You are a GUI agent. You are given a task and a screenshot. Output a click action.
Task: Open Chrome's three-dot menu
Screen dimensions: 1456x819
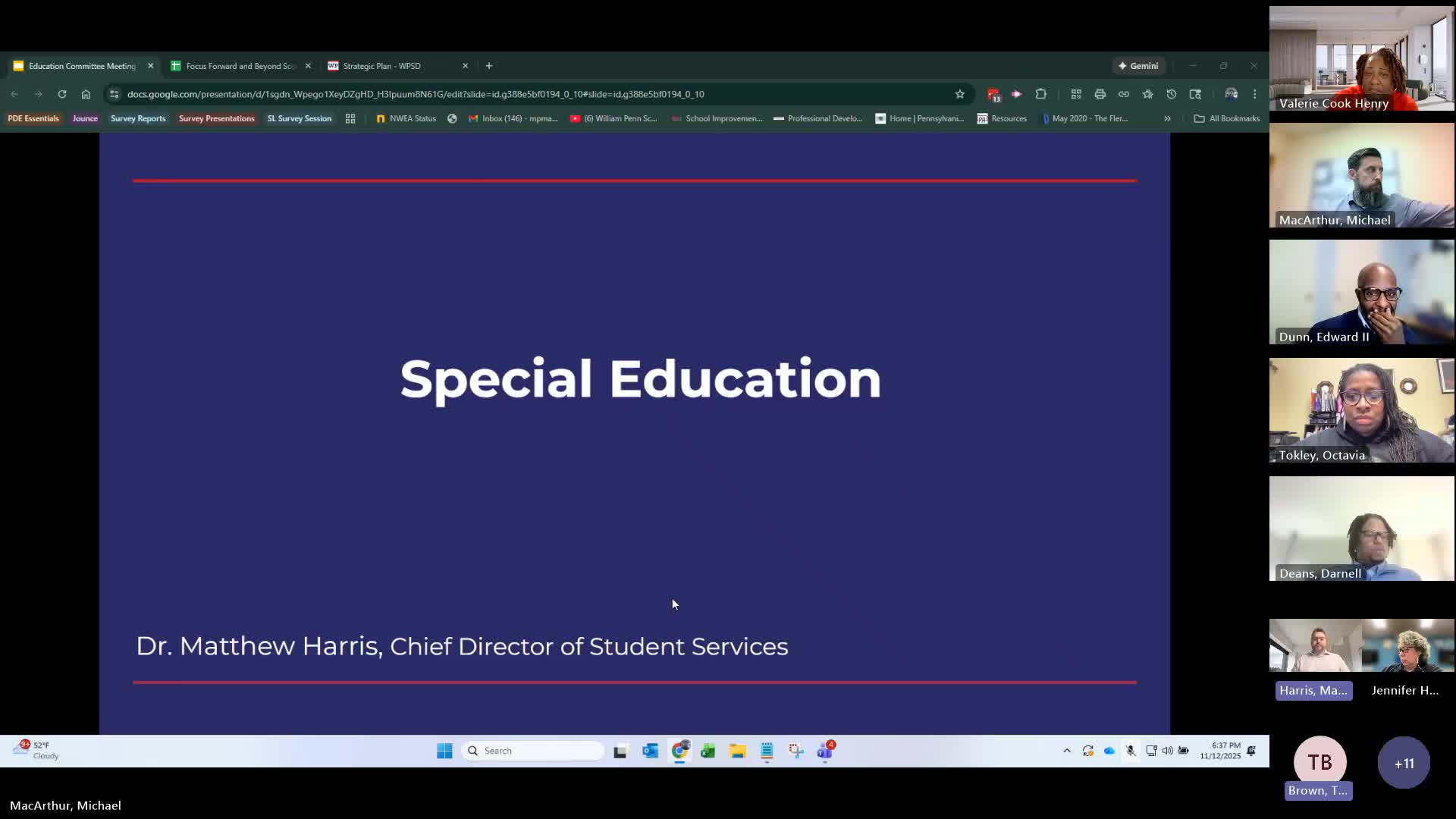[x=1254, y=94]
